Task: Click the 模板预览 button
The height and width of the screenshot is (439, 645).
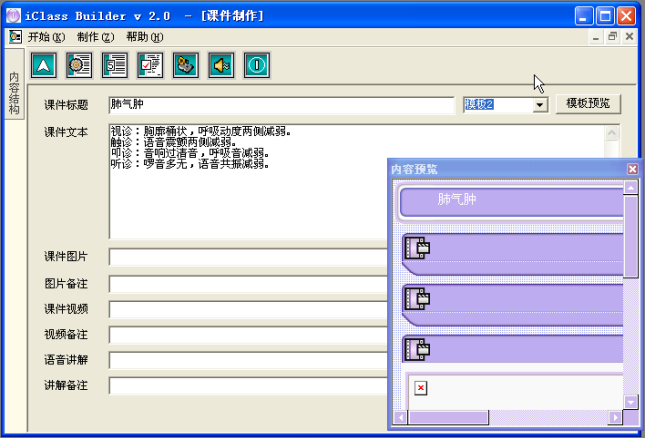Action: (588, 103)
